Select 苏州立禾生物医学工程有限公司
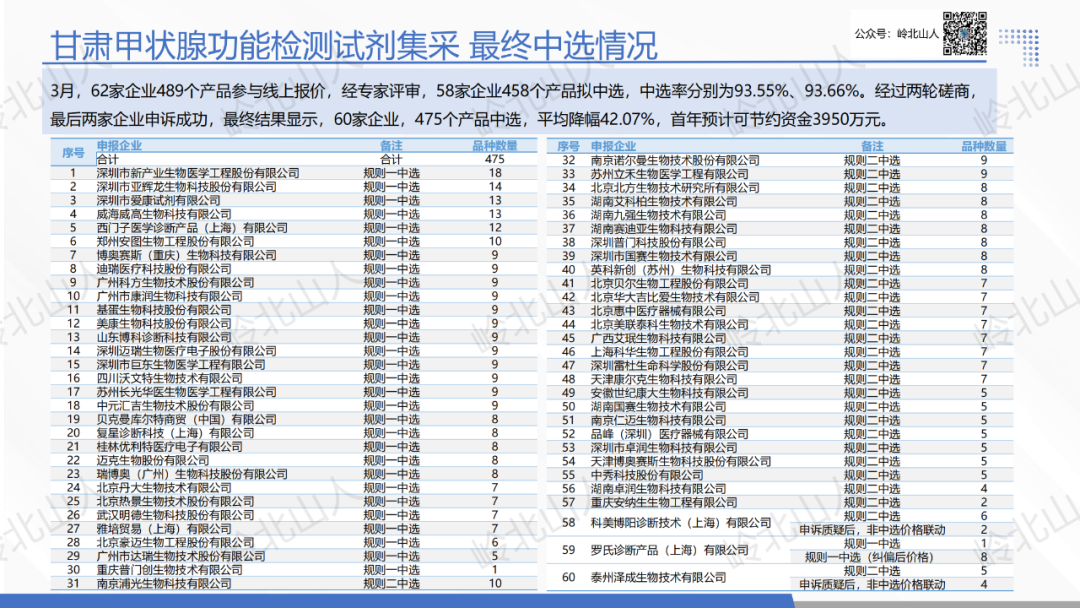Screen dimensions: 1080x608 [x=669, y=174]
